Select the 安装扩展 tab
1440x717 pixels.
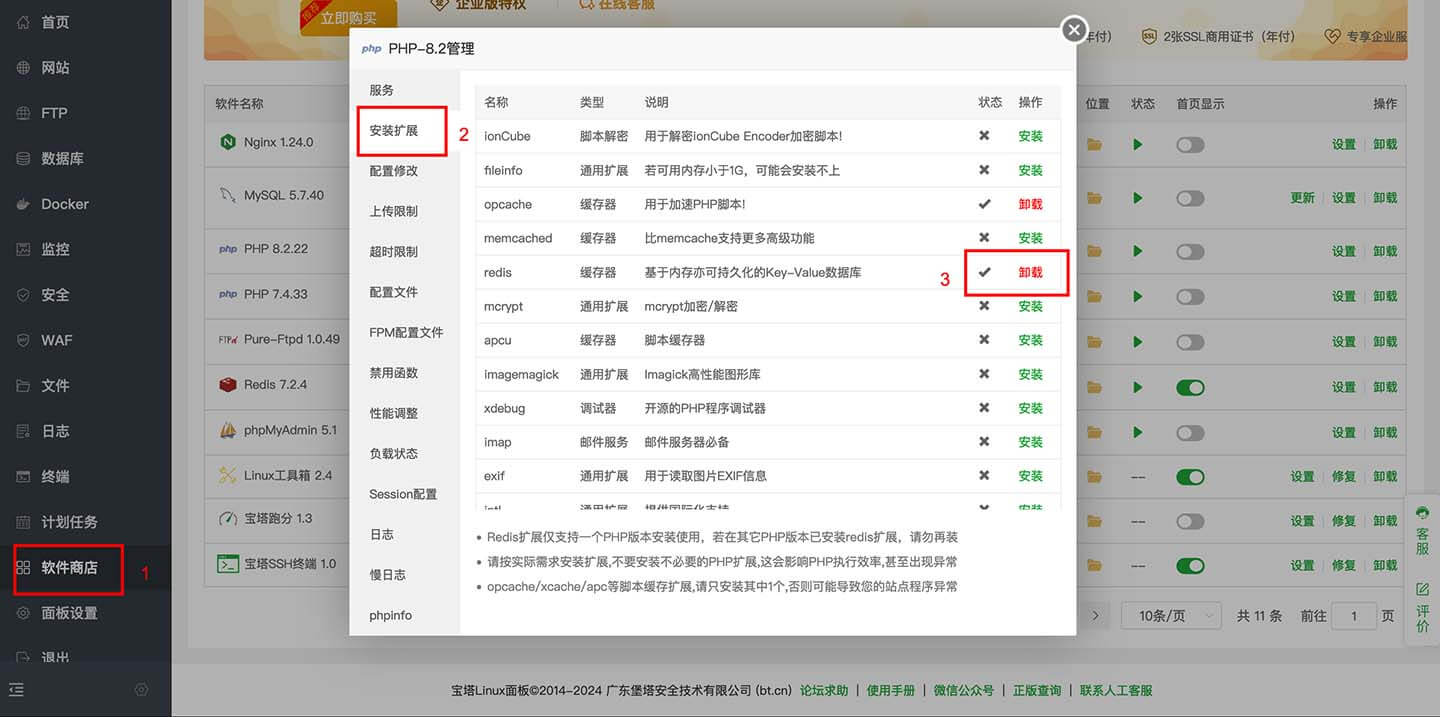(404, 131)
